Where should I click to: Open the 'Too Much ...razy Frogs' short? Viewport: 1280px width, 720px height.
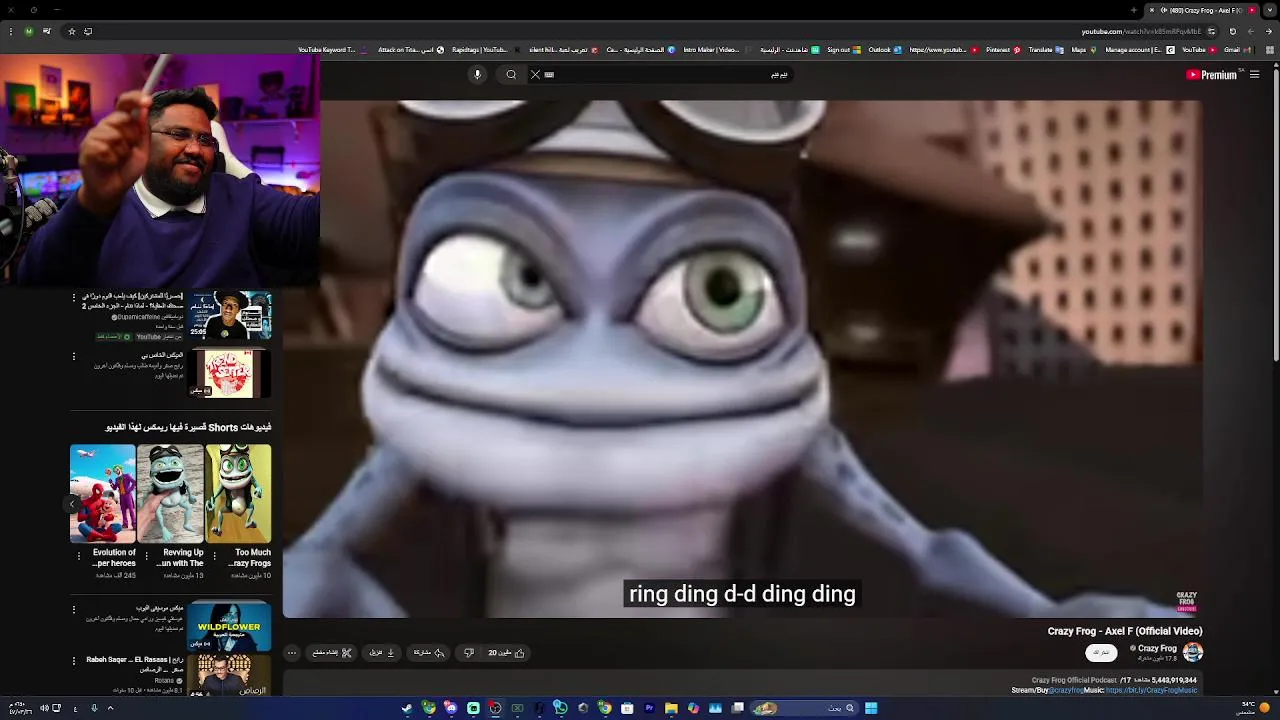(x=238, y=494)
